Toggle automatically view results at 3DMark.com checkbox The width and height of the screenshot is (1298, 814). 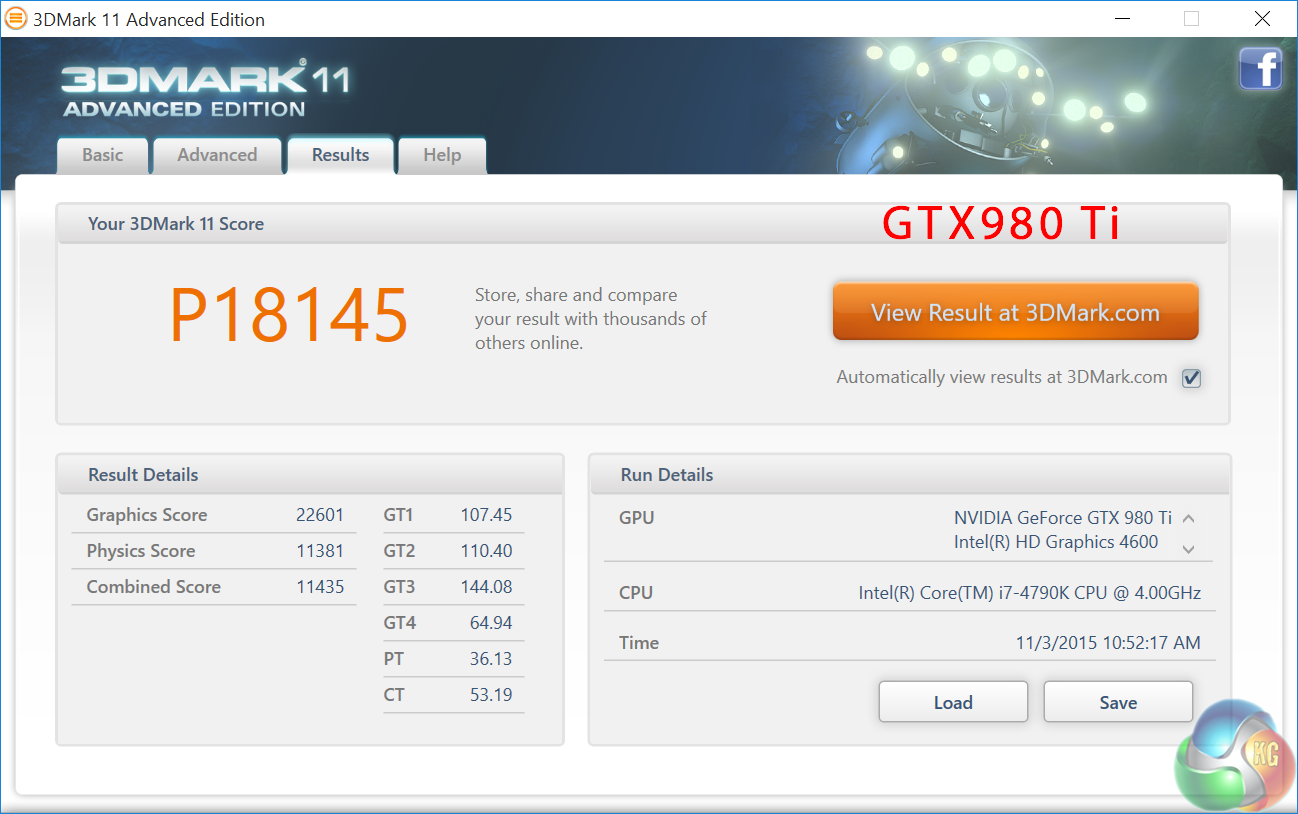tap(1191, 378)
